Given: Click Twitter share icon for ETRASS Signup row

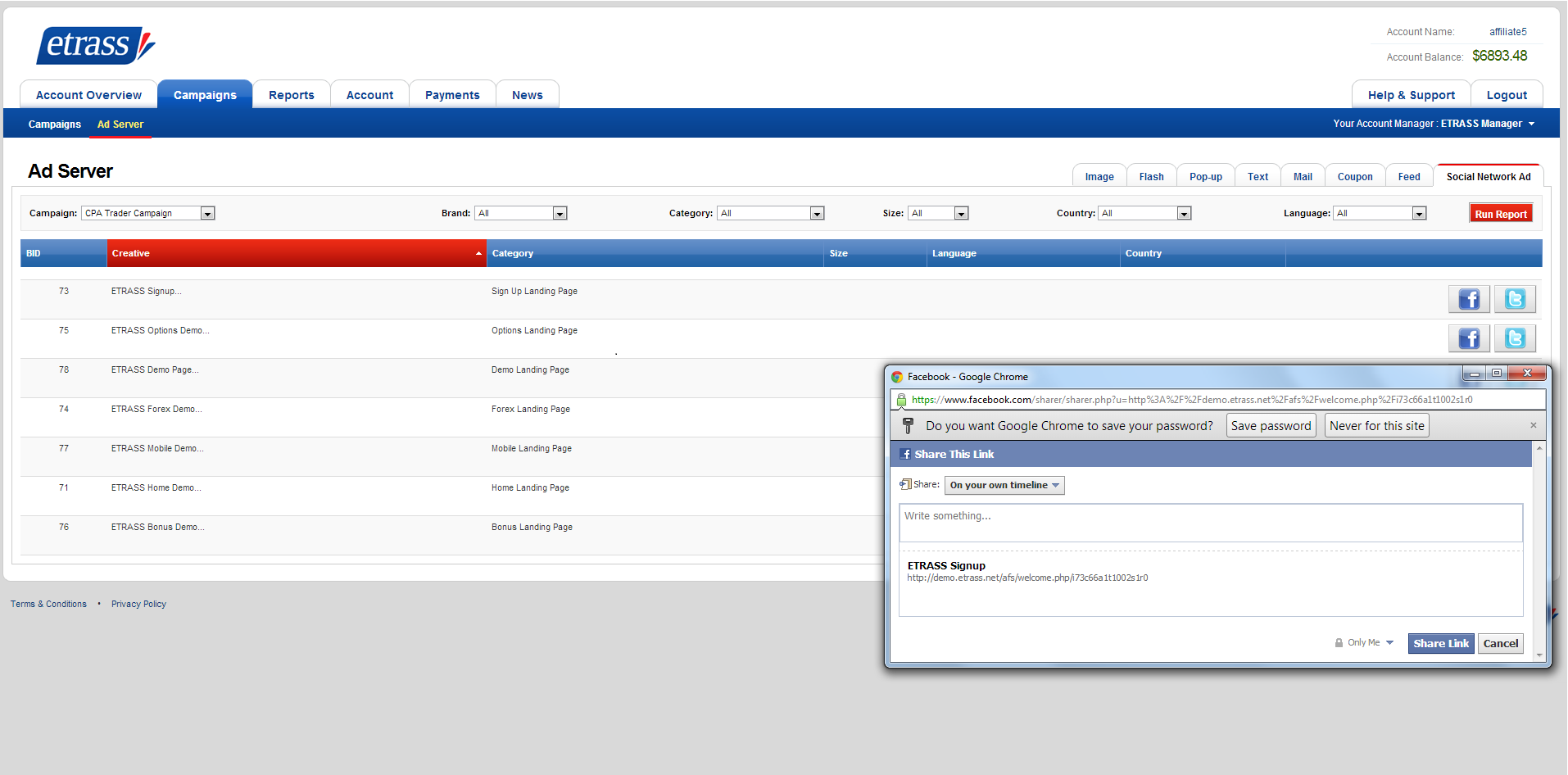Looking at the screenshot, I should pos(1514,299).
